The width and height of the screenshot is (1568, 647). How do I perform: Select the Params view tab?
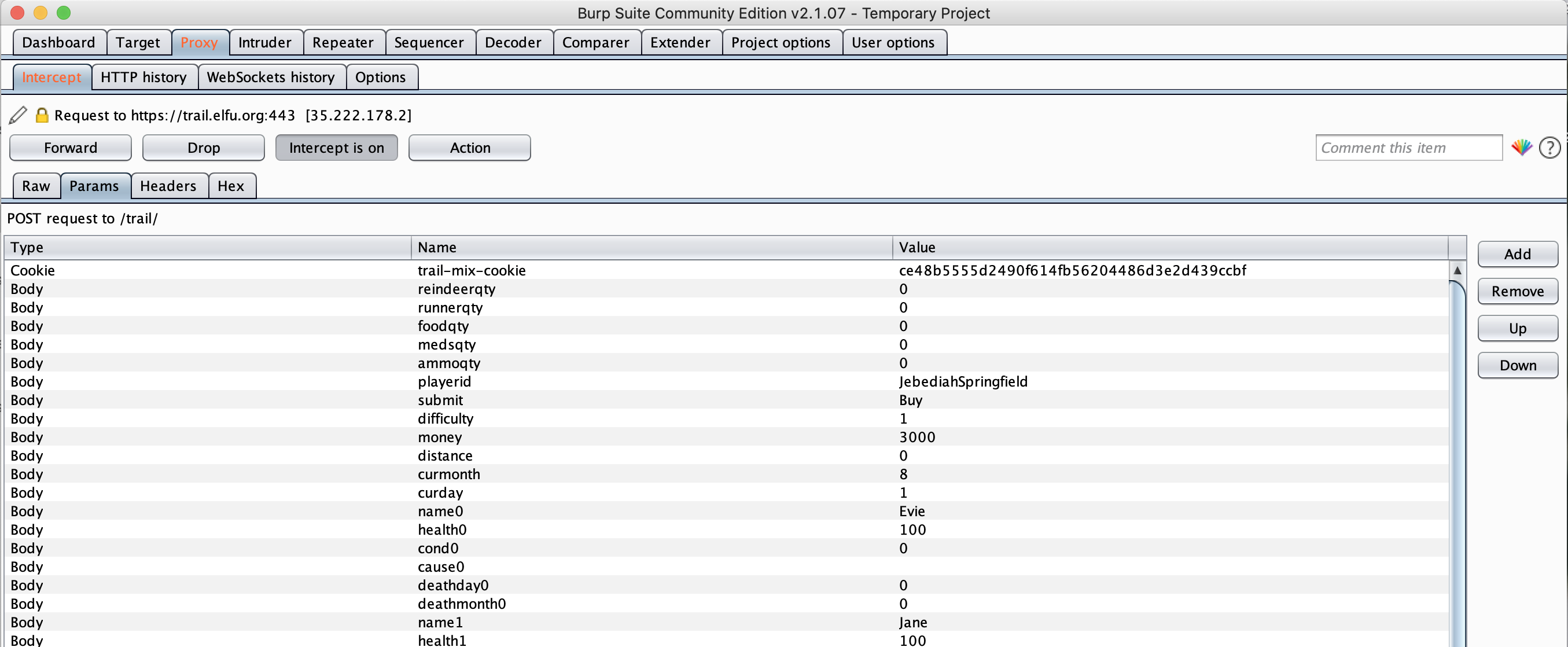94,186
